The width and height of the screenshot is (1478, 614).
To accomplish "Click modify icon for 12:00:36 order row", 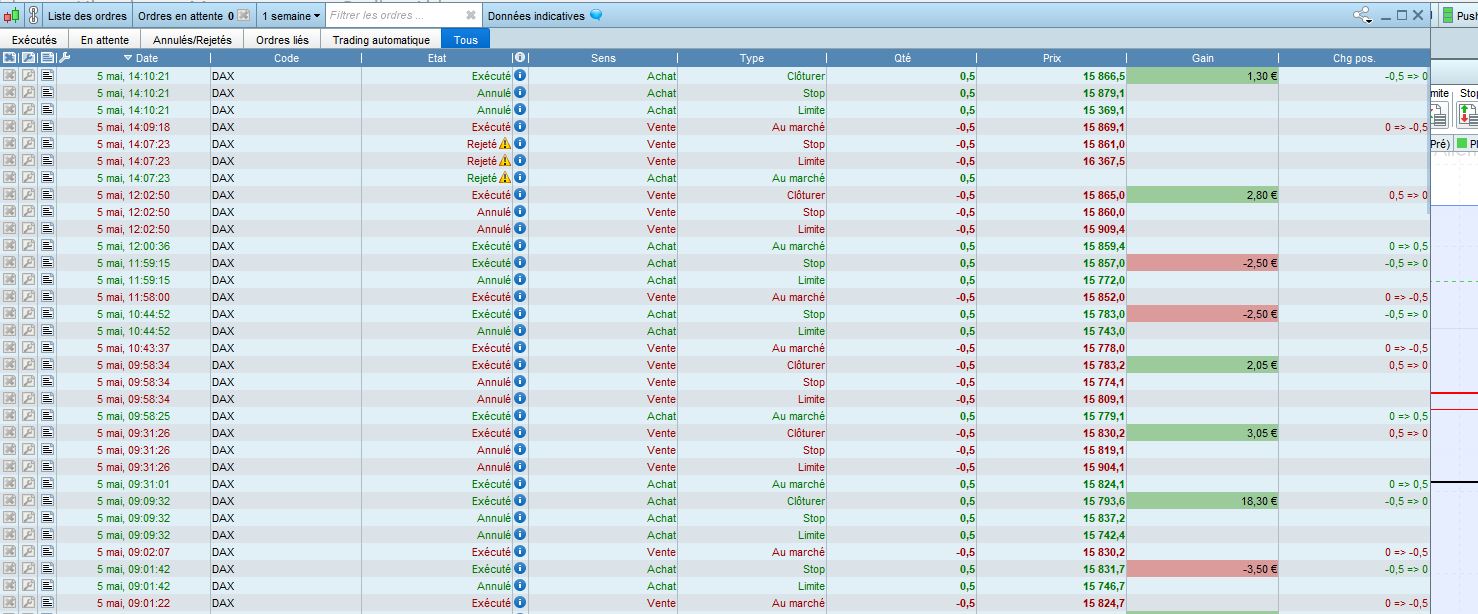I will (28, 246).
